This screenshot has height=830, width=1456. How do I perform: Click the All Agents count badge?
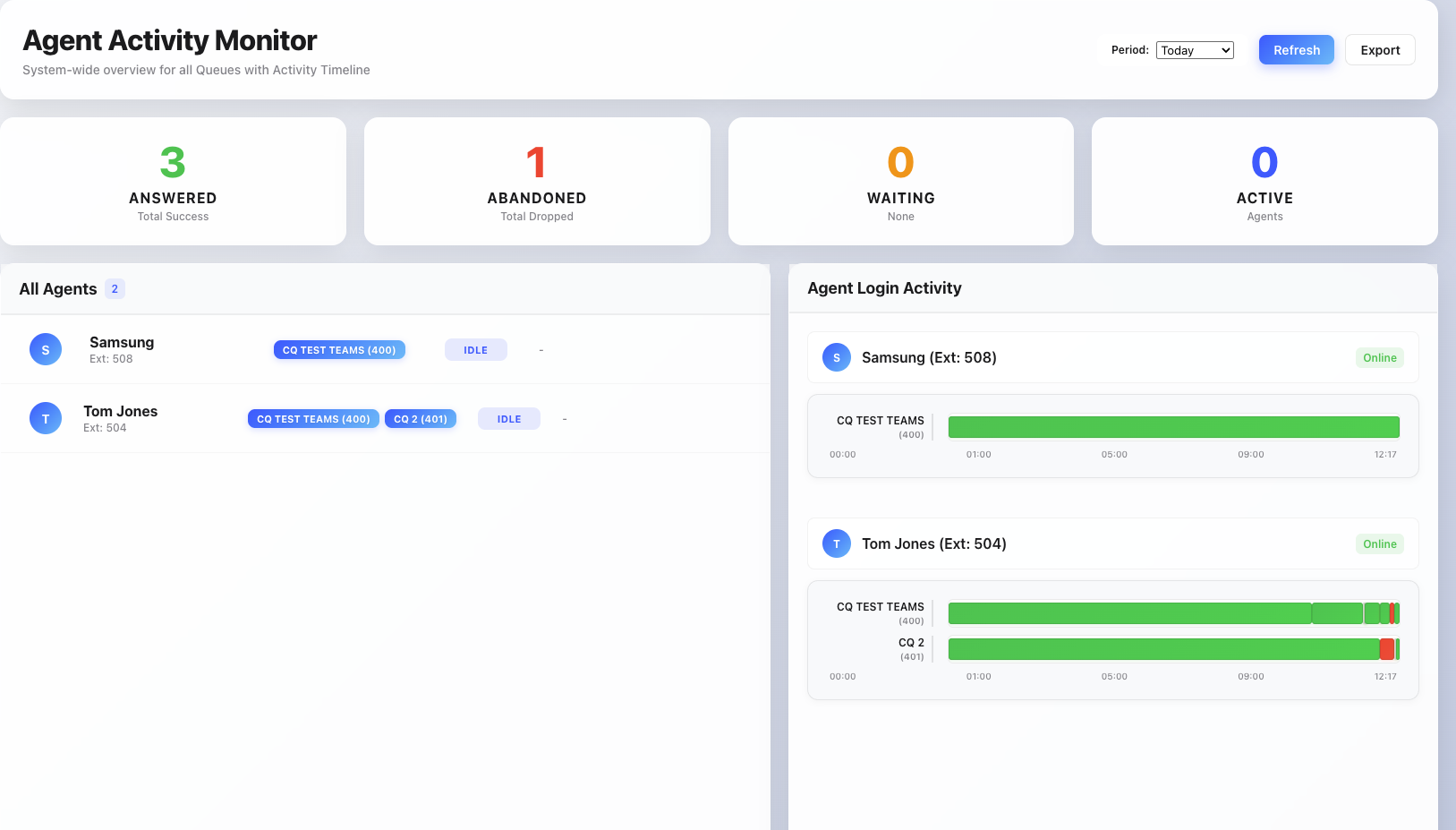click(x=115, y=289)
